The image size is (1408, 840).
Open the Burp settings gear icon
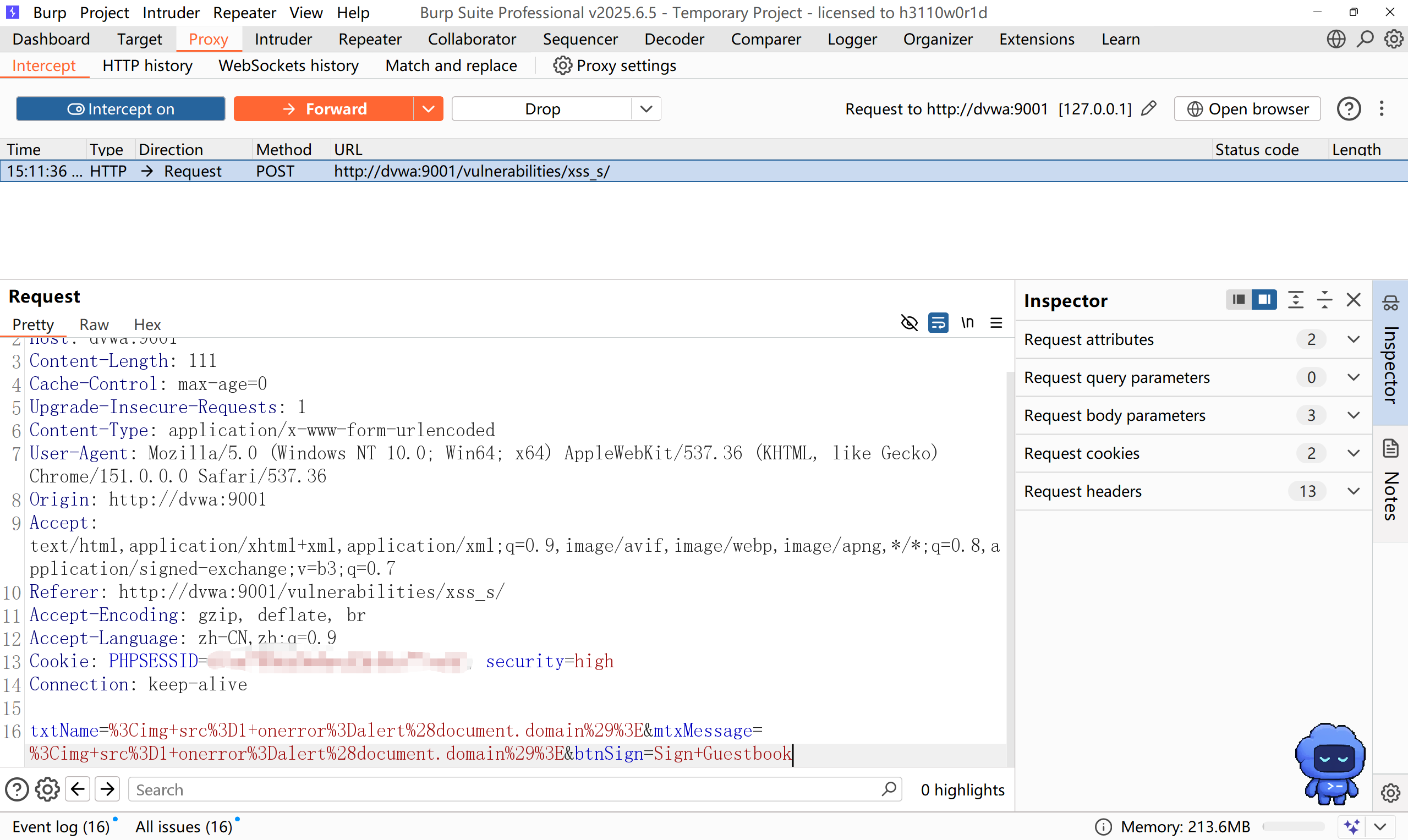(x=1393, y=39)
